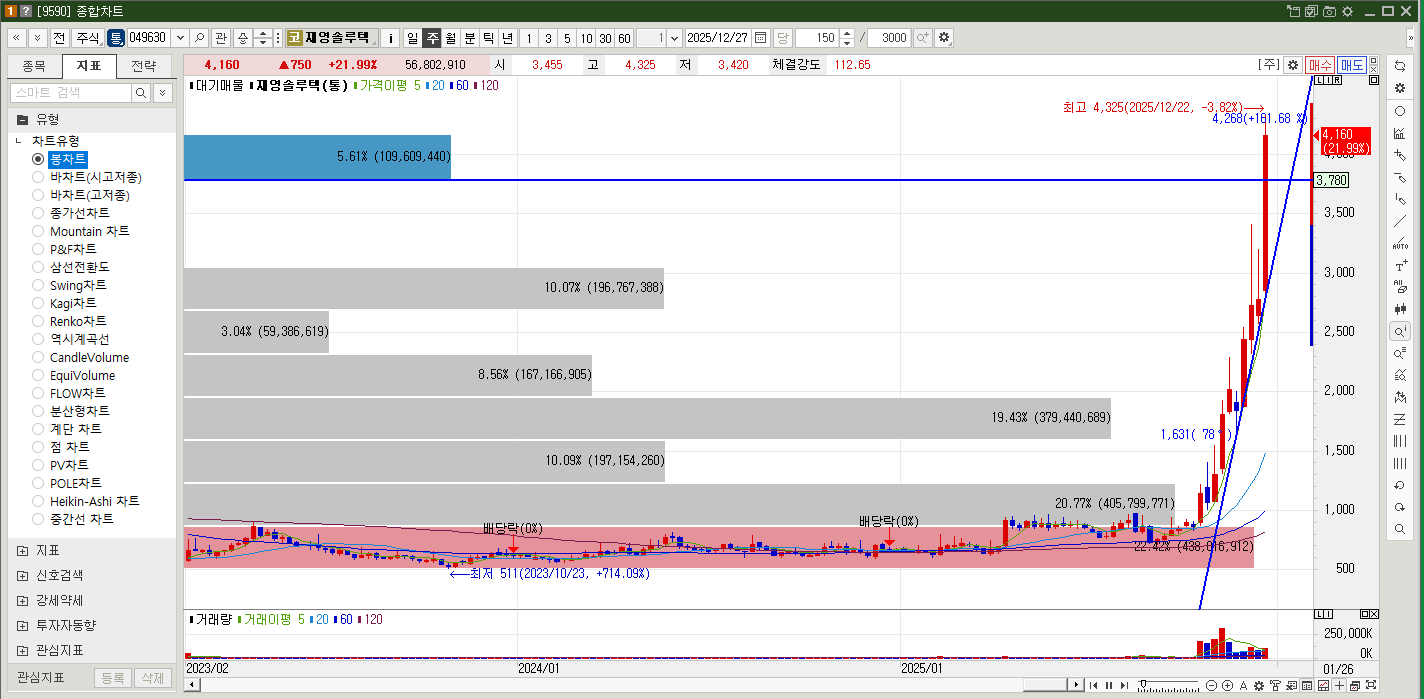Select the 바차트(시고저종) chart type
1424x699 pixels.
click(38, 177)
